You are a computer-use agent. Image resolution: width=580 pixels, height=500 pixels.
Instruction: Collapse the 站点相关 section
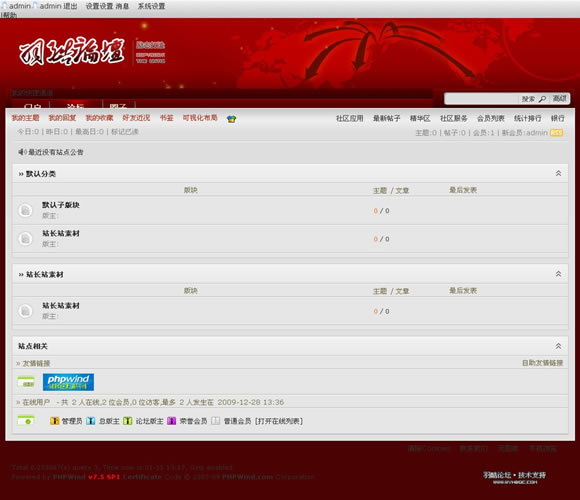[558, 346]
